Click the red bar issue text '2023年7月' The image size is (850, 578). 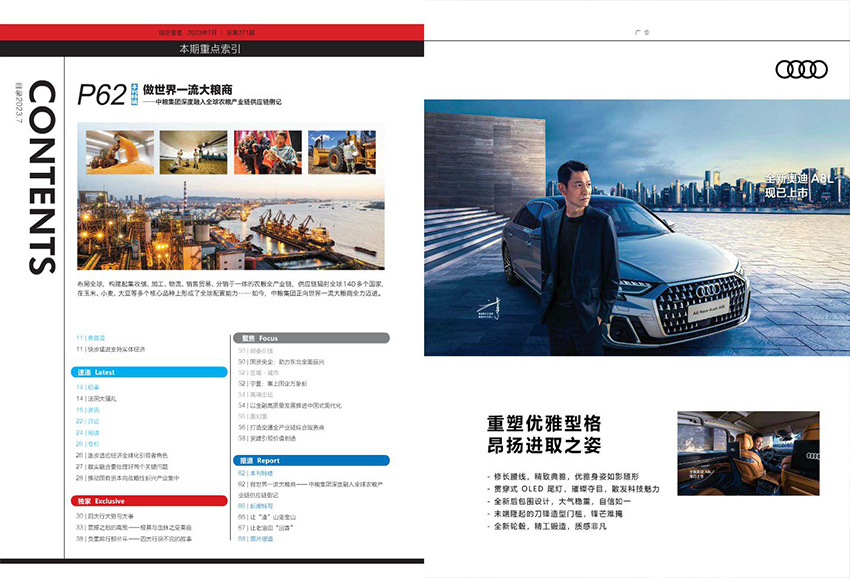coord(202,33)
